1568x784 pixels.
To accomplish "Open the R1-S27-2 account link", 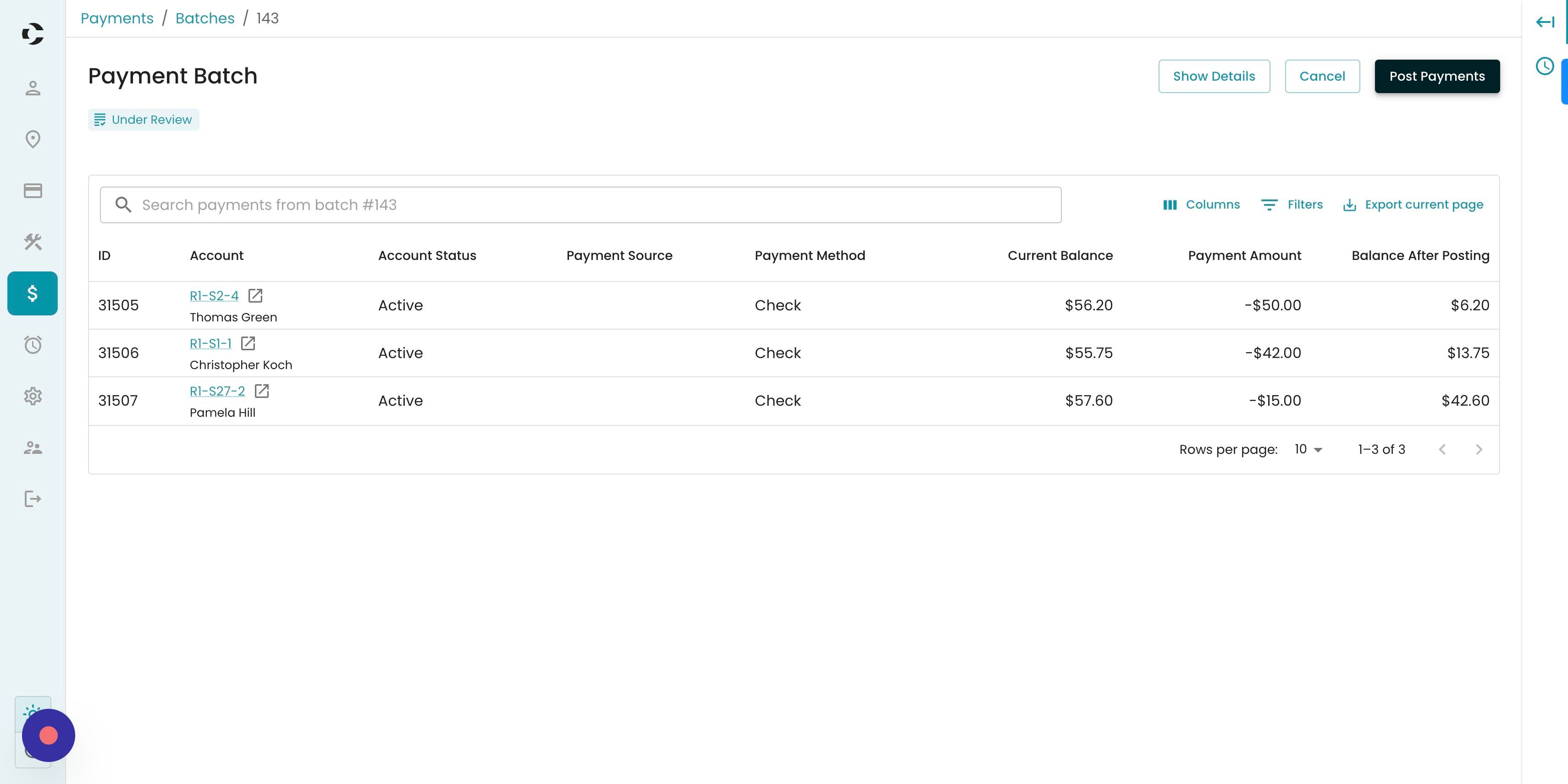I will 217,392.
